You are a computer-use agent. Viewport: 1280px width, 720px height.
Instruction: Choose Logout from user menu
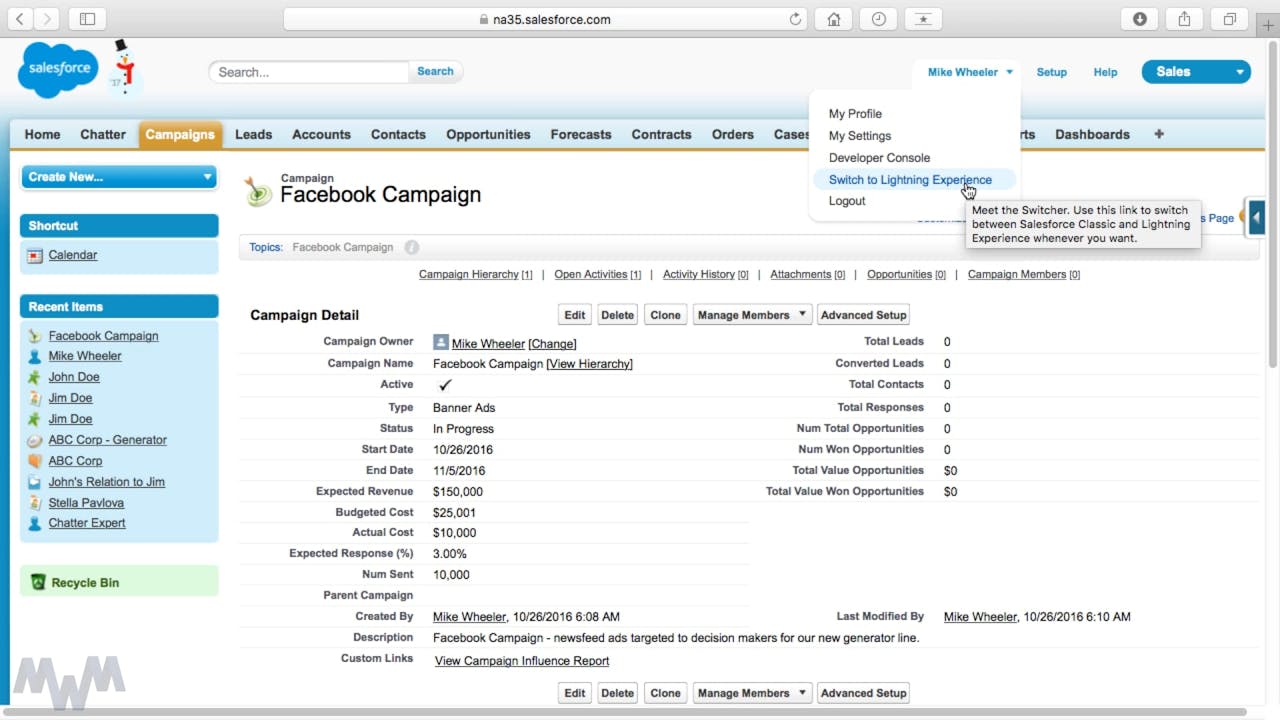pos(847,201)
